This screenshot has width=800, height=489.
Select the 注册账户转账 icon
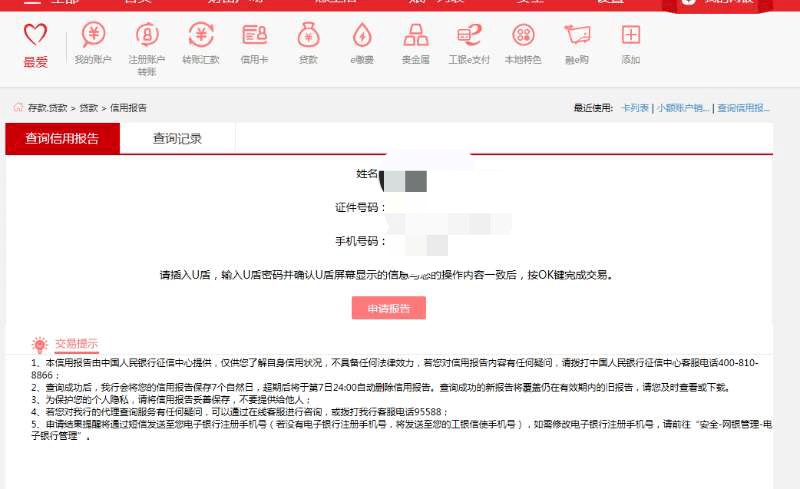coord(147,35)
